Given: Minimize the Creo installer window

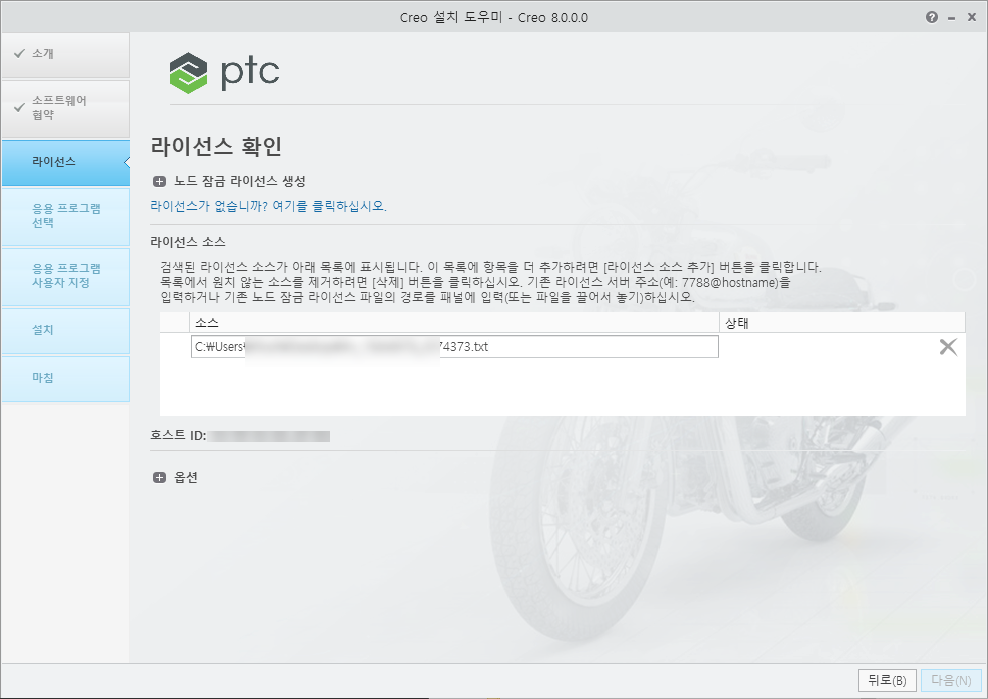Looking at the screenshot, I should pyautogui.click(x=951, y=18).
